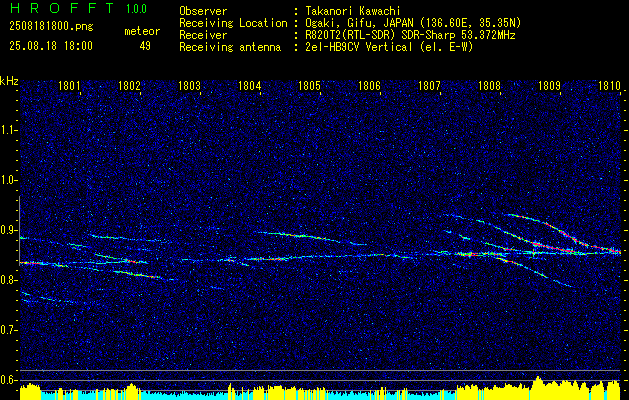Click the Observer field label
Screen dimensions: 629x400
coord(203,11)
